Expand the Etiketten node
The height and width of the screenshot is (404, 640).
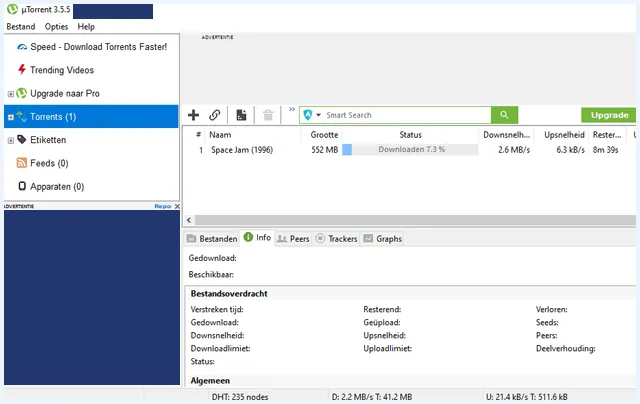[11, 140]
